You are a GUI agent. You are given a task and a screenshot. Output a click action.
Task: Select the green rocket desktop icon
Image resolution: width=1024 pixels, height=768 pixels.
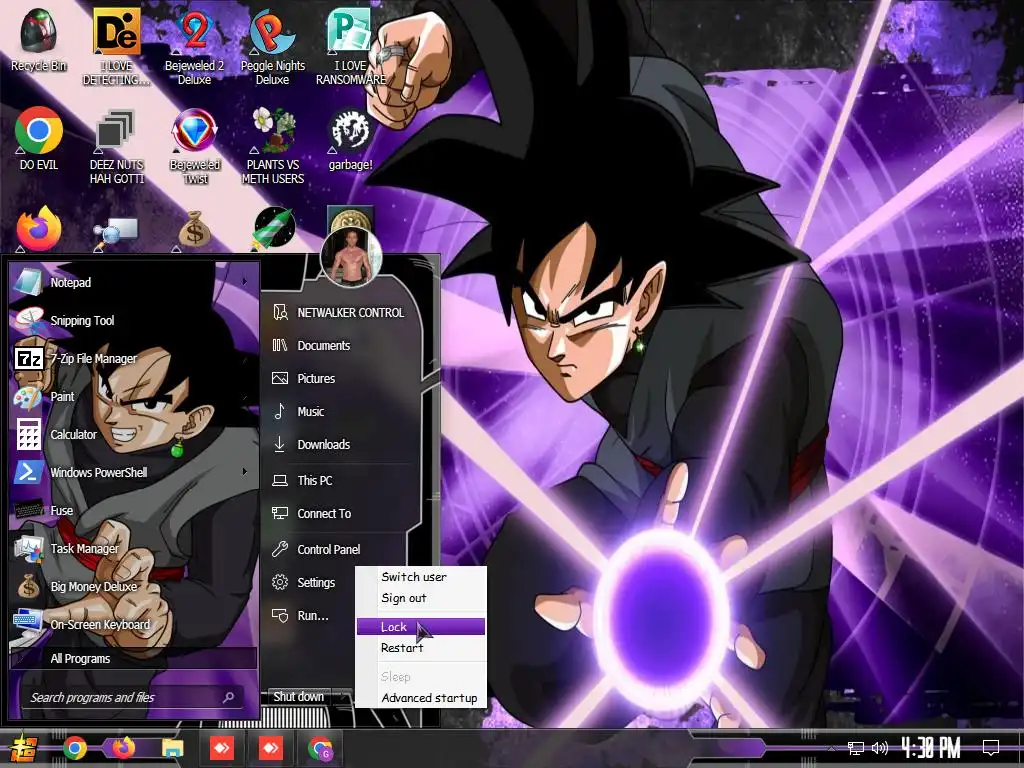click(x=274, y=229)
